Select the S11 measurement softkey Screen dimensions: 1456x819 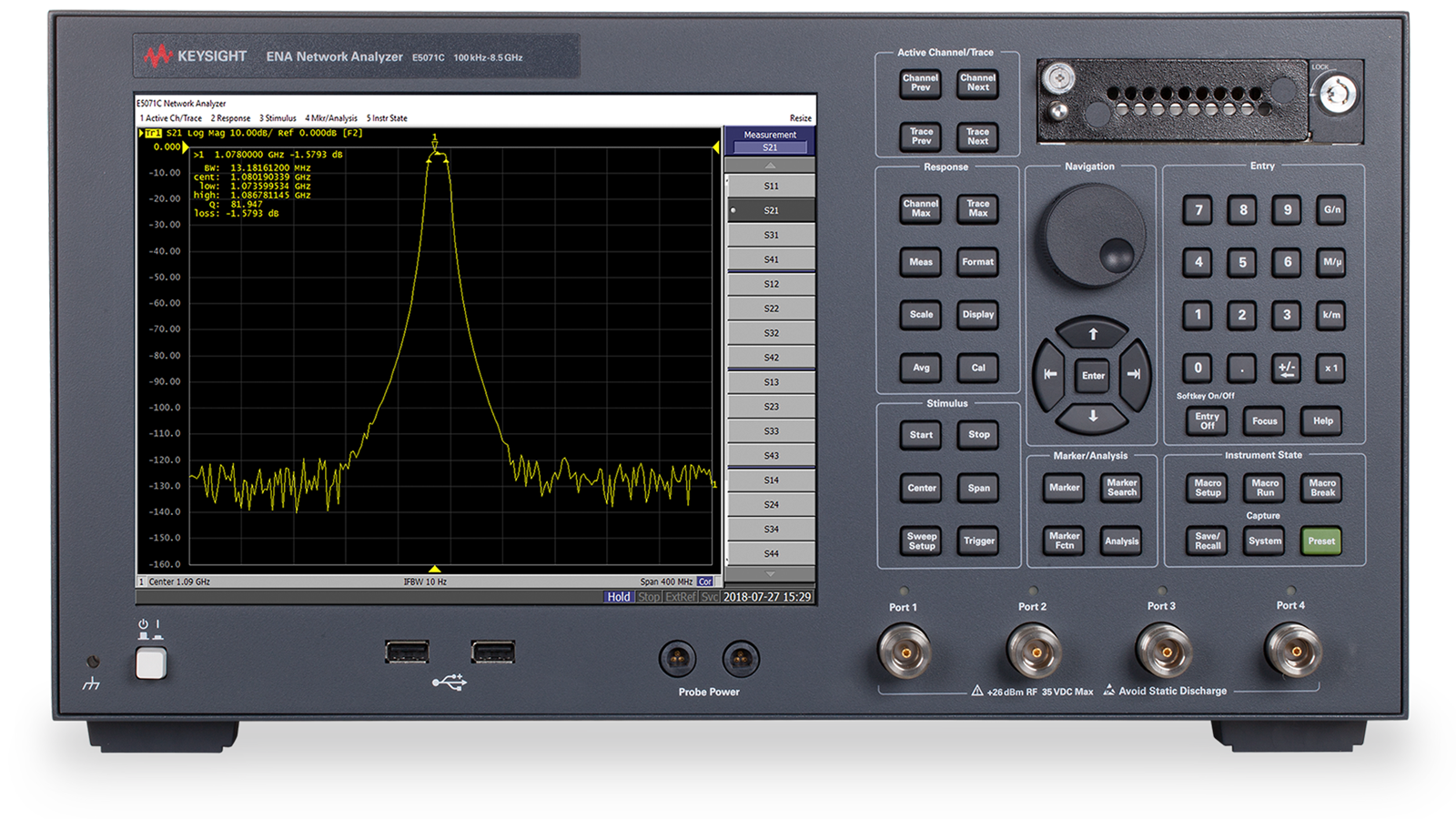click(771, 184)
